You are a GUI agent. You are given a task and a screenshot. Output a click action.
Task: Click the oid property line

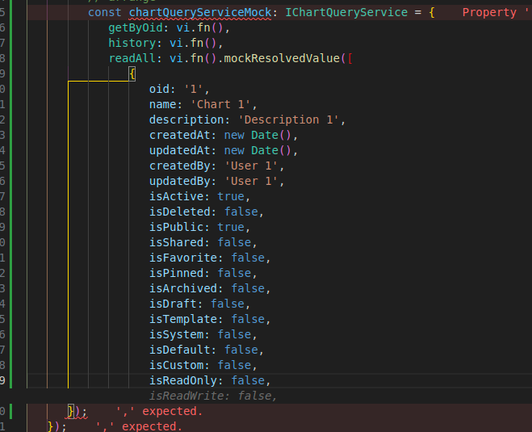point(179,89)
